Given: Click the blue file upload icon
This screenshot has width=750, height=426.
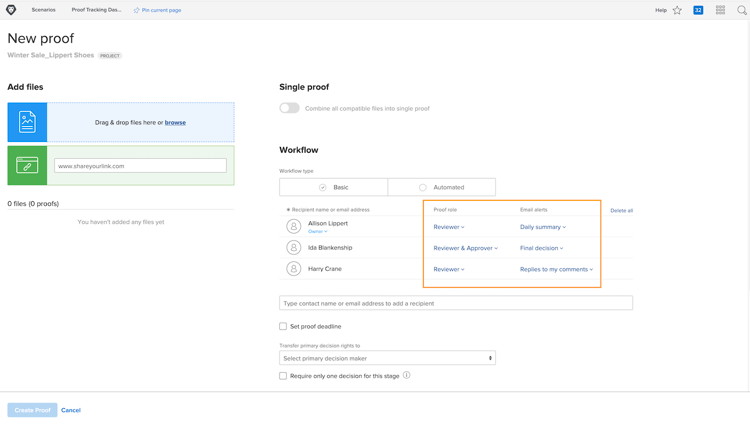Looking at the screenshot, I should [x=27, y=122].
